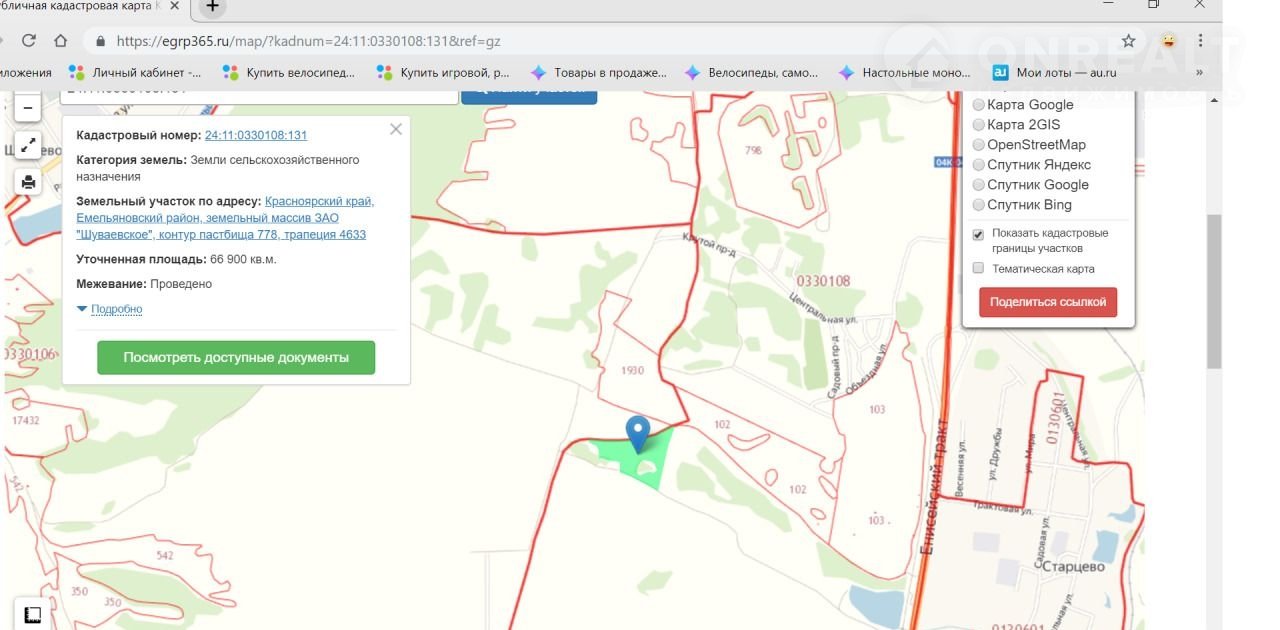
Task: Show hidden bookmarks via double chevron
Action: 1199,72
